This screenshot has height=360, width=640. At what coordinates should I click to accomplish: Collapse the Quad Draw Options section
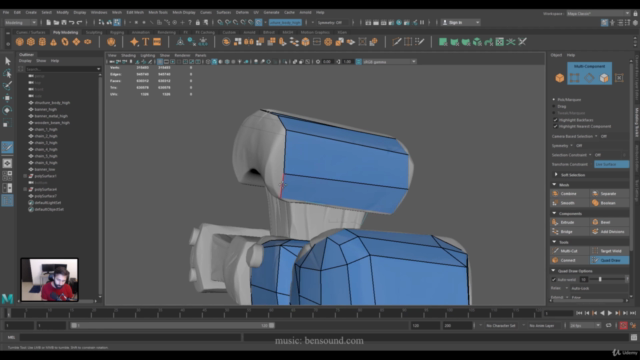[x=554, y=271]
